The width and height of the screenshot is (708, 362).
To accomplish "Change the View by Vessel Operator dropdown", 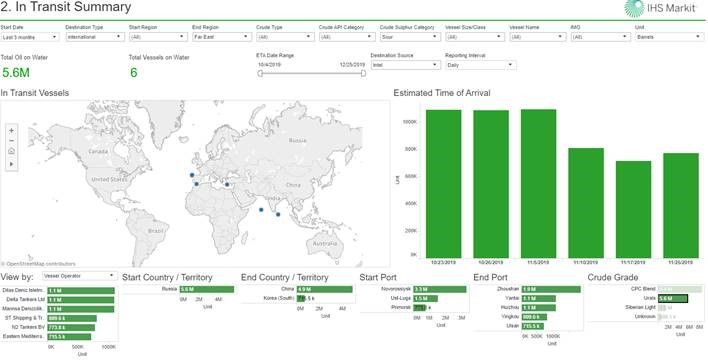I will coord(79,275).
